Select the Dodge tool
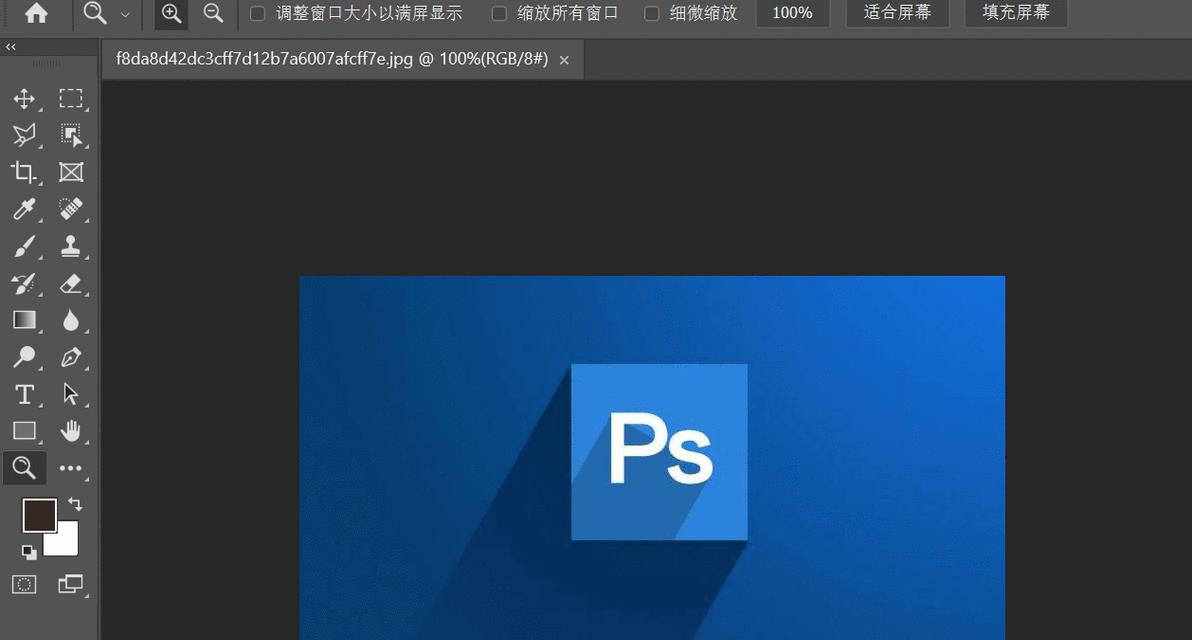 point(24,357)
